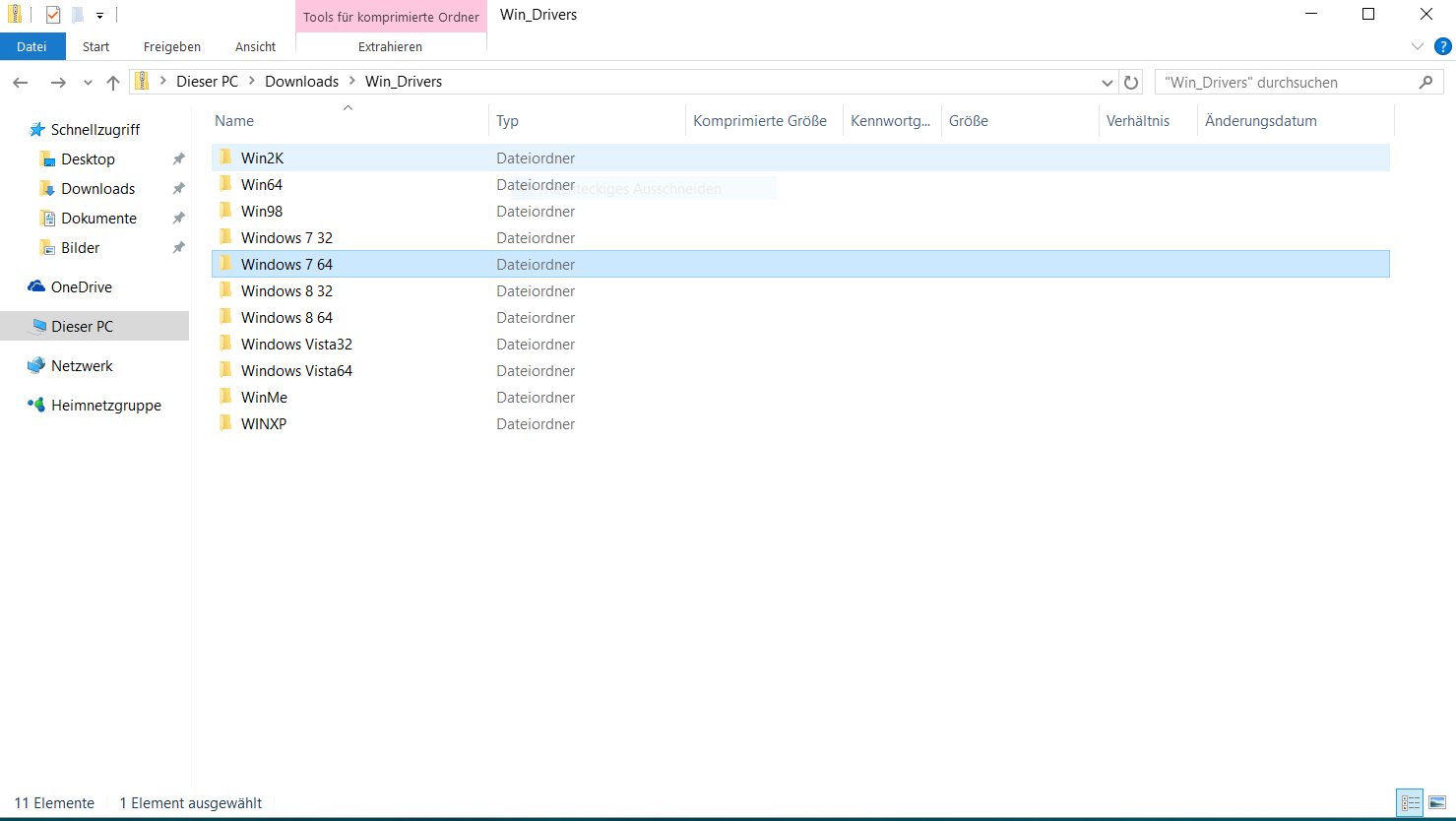Click the zip archive icon in title bar
The width and height of the screenshot is (1456, 821).
click(15, 15)
